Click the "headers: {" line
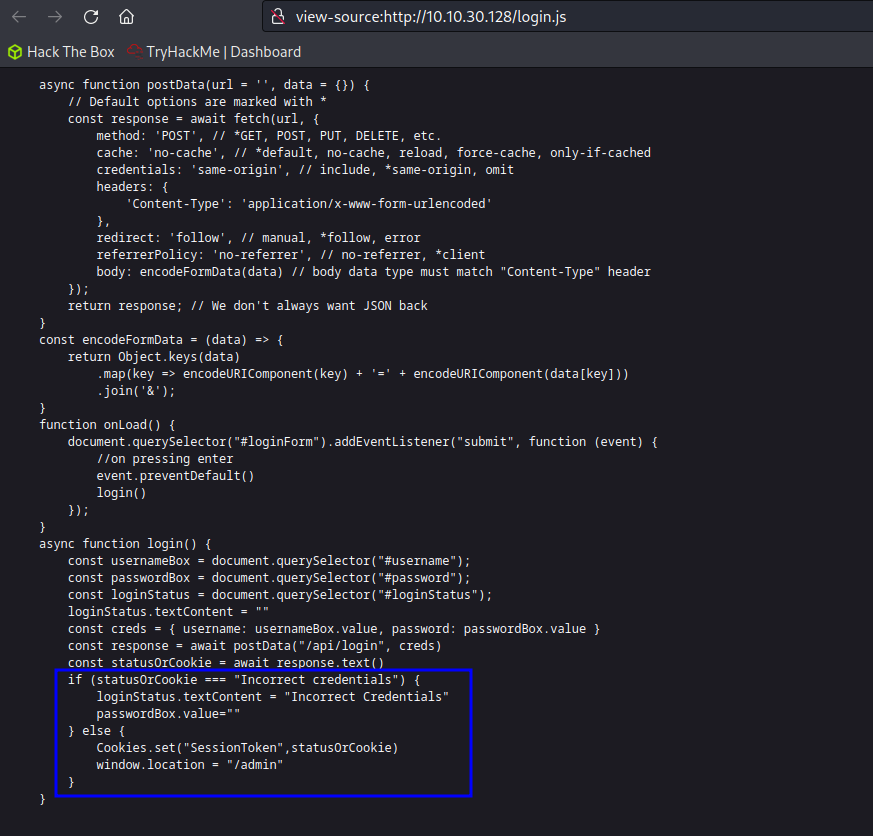Viewport: 873px width, 836px height. coord(132,186)
